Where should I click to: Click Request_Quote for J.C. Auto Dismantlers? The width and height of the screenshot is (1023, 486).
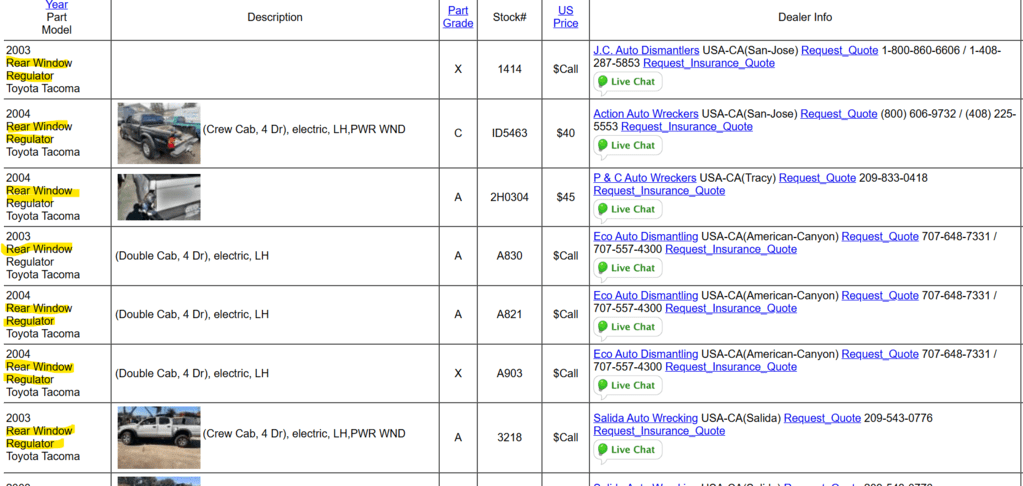tap(840, 50)
